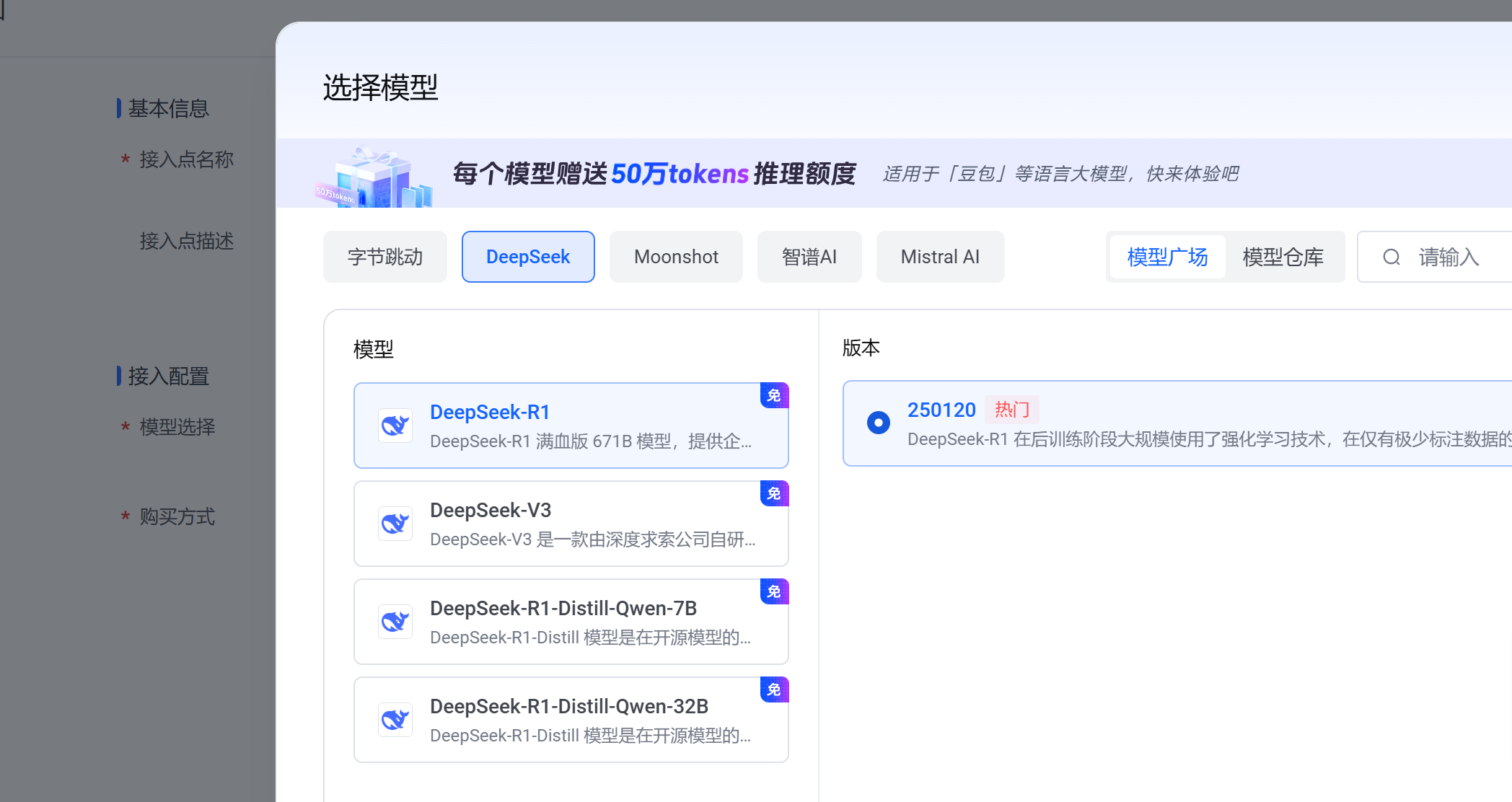1512x802 pixels.
Task: Click the DeepSeek-R1-Distill-Qwen-7B logo icon
Action: (395, 622)
